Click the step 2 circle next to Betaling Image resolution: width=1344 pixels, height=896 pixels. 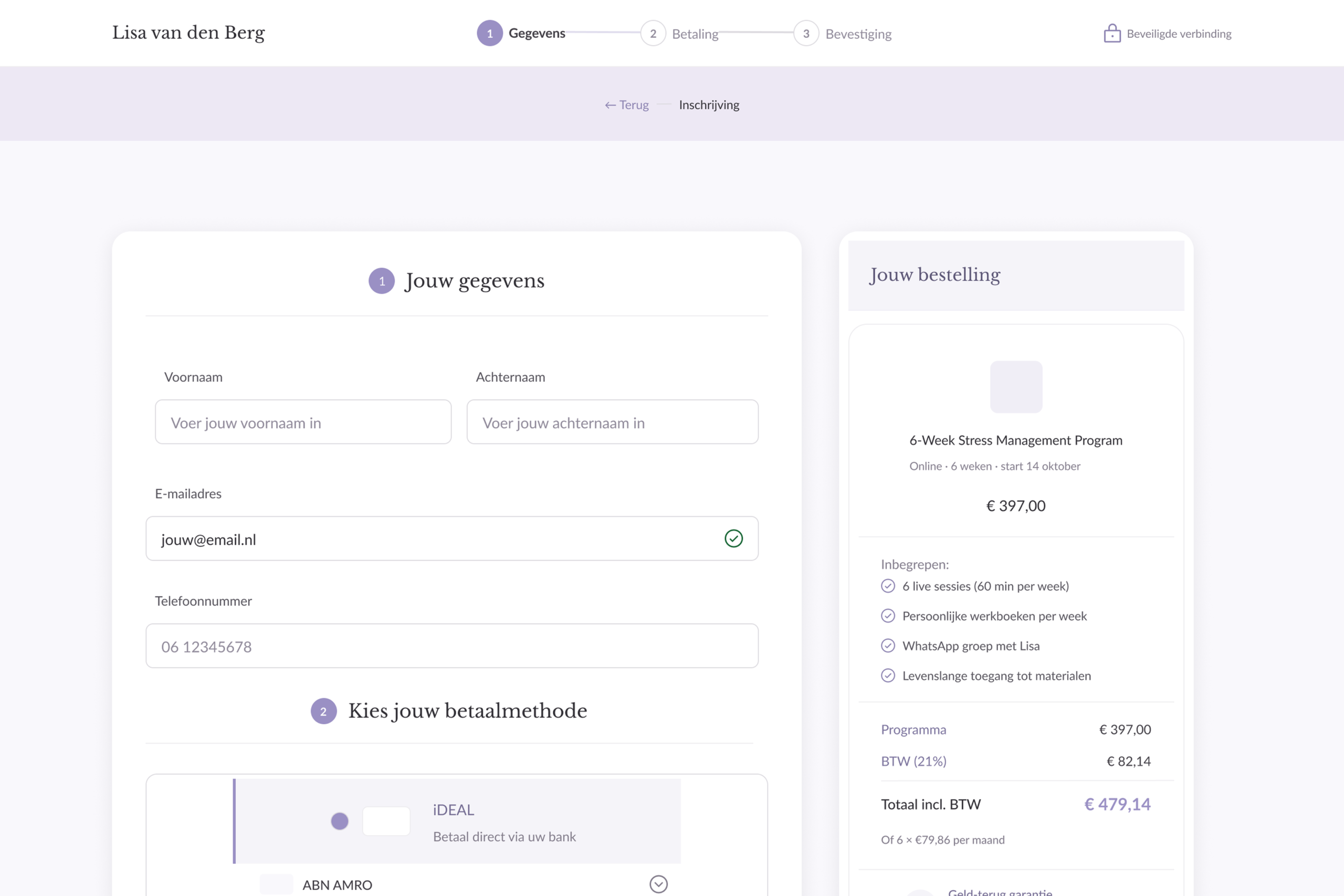pyautogui.click(x=653, y=33)
